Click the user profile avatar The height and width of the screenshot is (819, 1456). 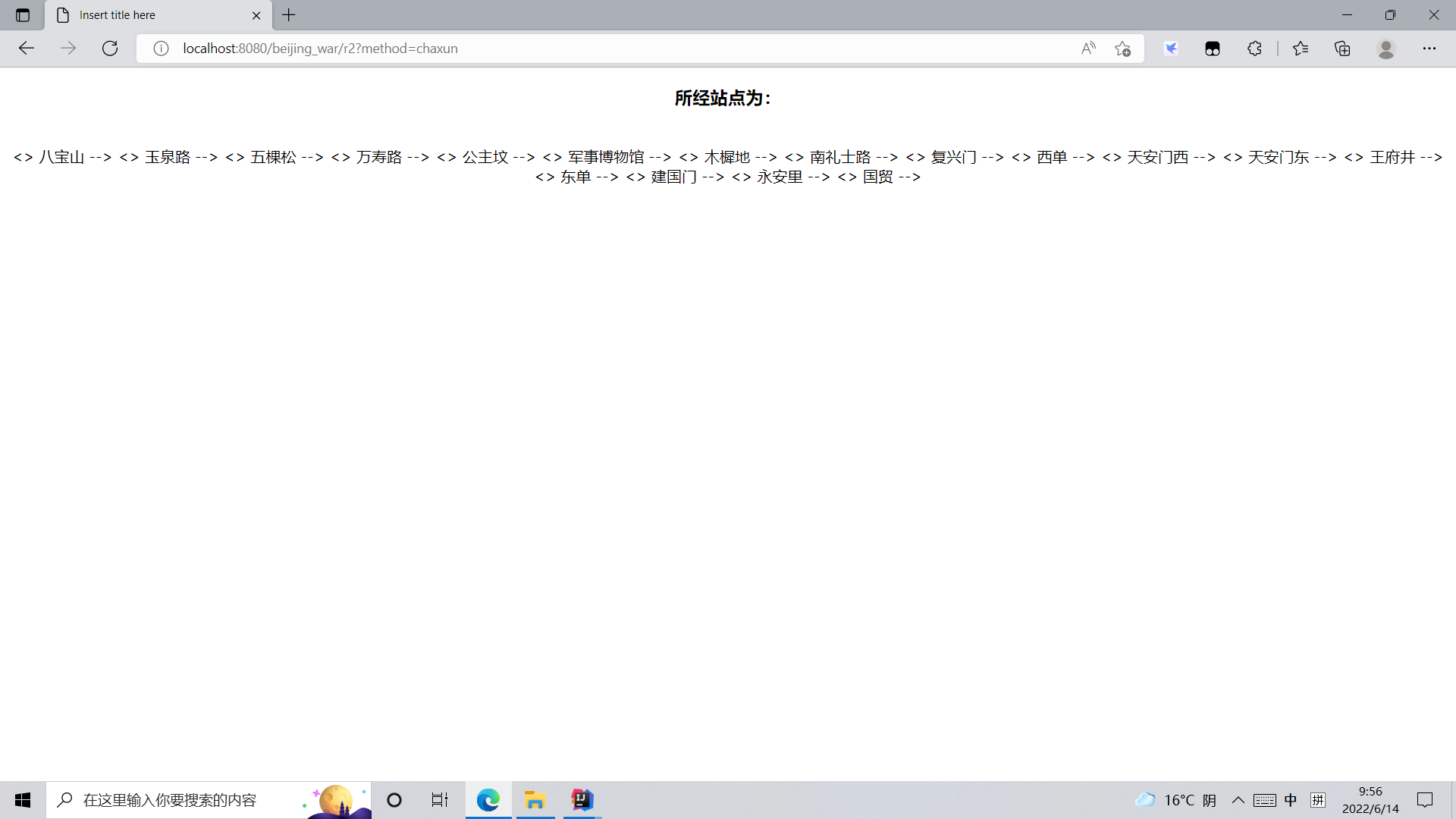pos(1386,49)
